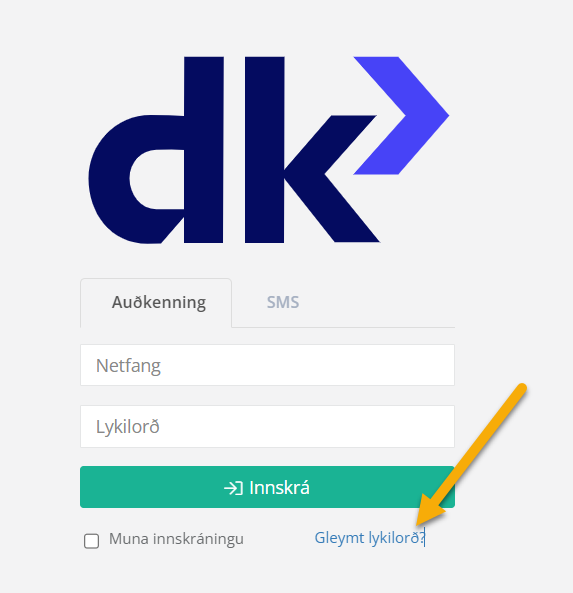The height and width of the screenshot is (593, 573).
Task: Click the Muna innskráningu label text
Action: 176,539
